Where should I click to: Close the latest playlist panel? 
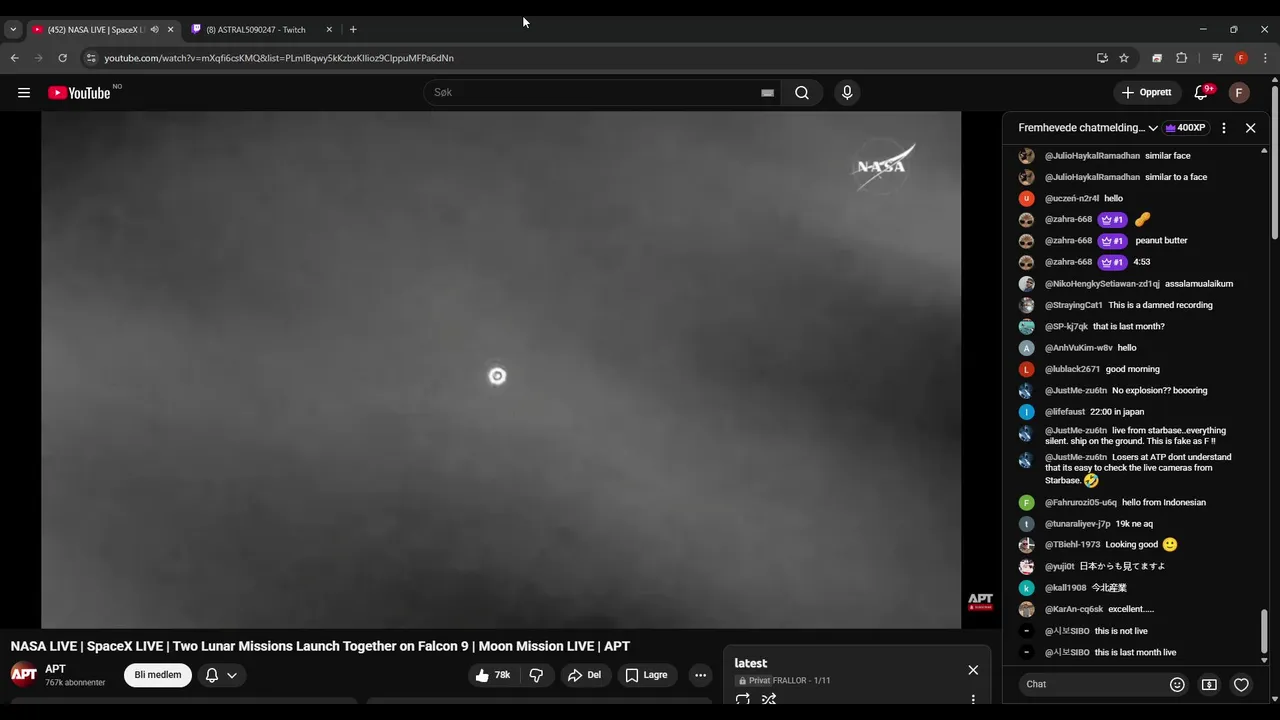pos(973,670)
